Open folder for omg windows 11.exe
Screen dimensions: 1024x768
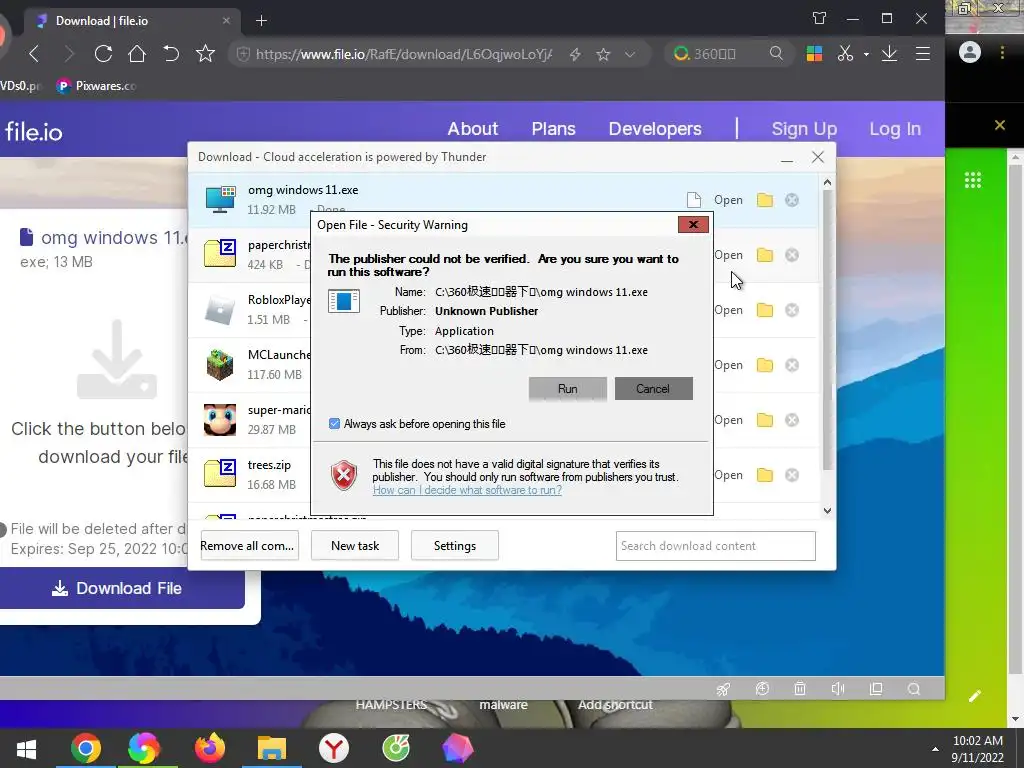(x=765, y=200)
